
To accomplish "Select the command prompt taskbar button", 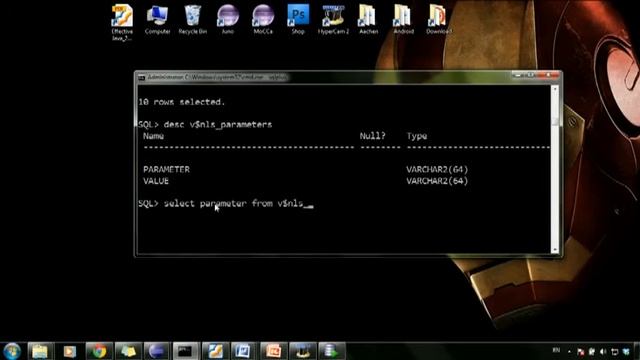I will click(185, 351).
